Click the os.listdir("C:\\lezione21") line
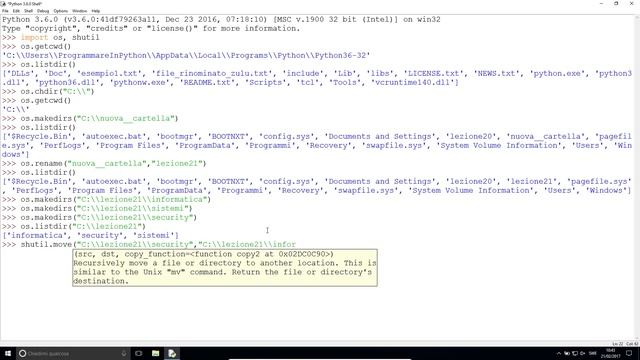 tap(74, 226)
